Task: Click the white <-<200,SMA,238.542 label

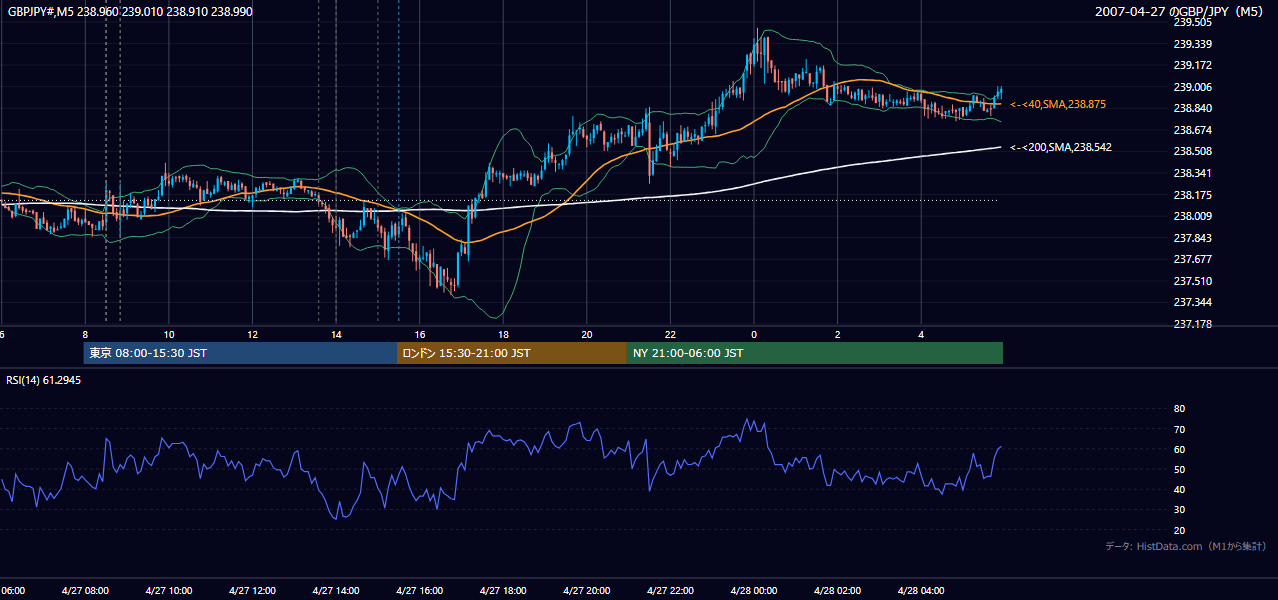Action: click(x=1061, y=148)
